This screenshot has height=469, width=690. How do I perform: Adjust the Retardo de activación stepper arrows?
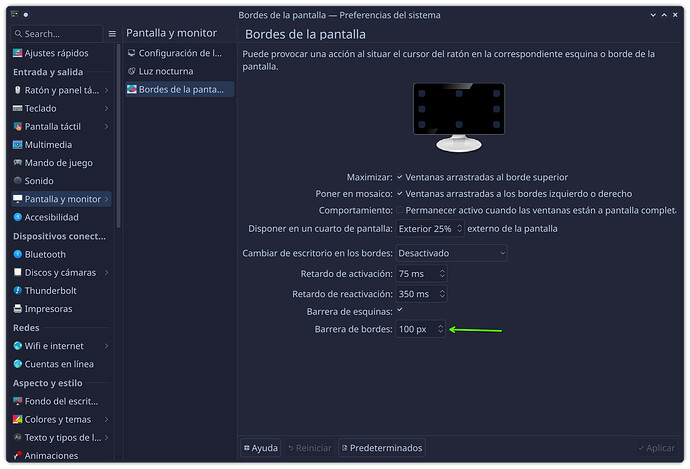(442, 274)
